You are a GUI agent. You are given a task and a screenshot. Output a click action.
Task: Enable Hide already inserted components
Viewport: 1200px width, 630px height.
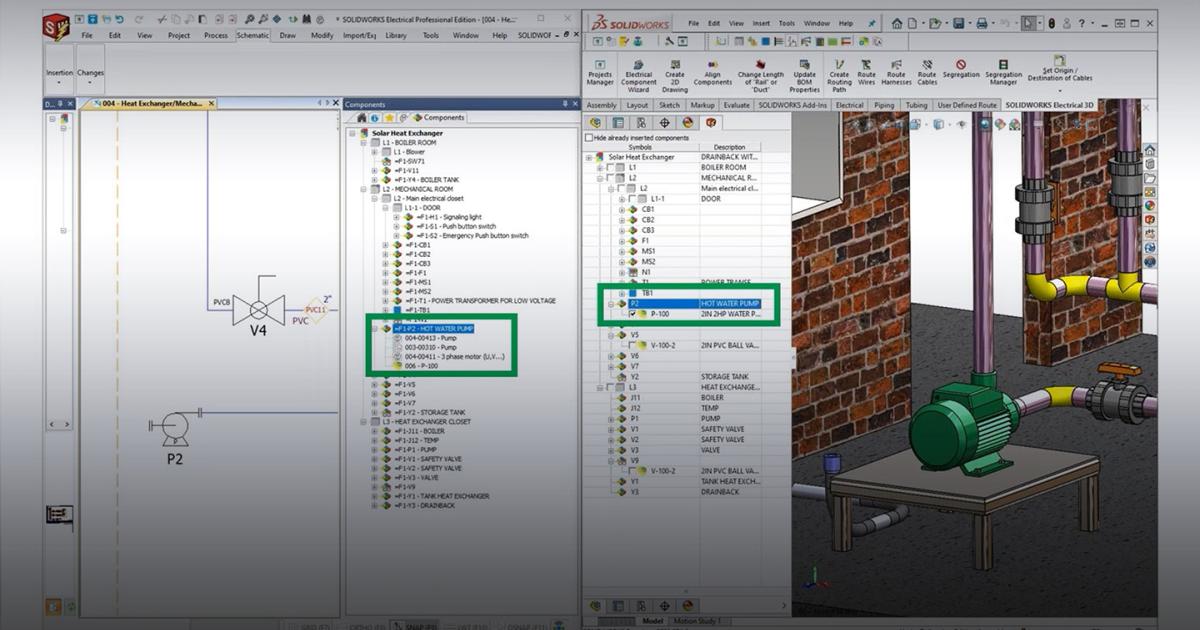590,136
